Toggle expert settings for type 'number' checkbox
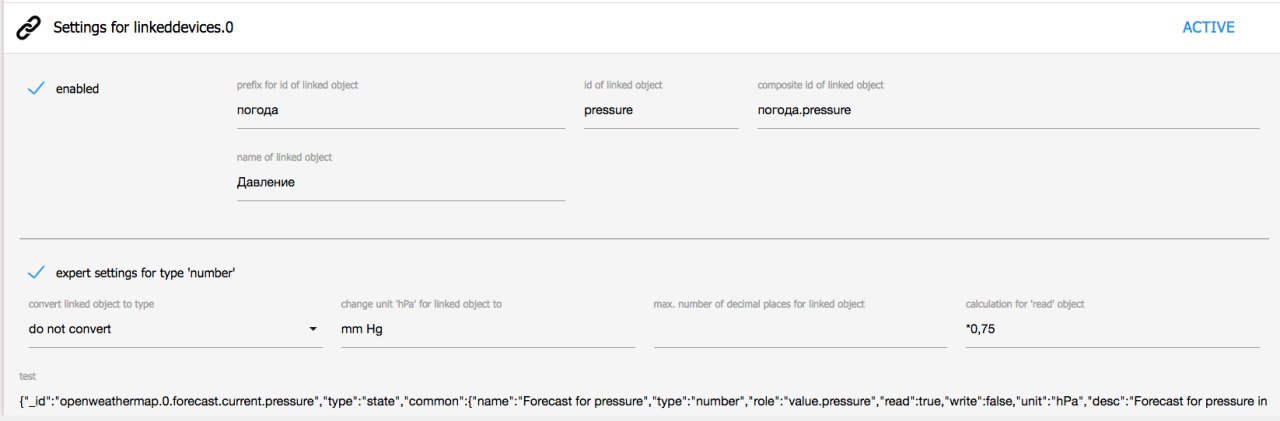This screenshot has width=1280, height=421. point(36,272)
